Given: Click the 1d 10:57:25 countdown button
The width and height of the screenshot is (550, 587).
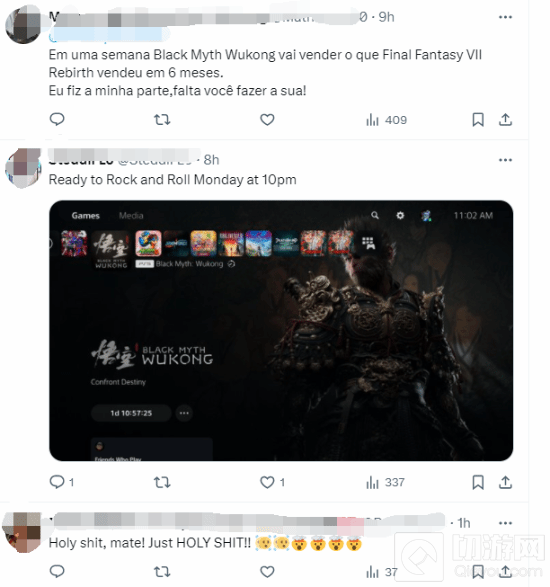Looking at the screenshot, I should click(131, 413).
